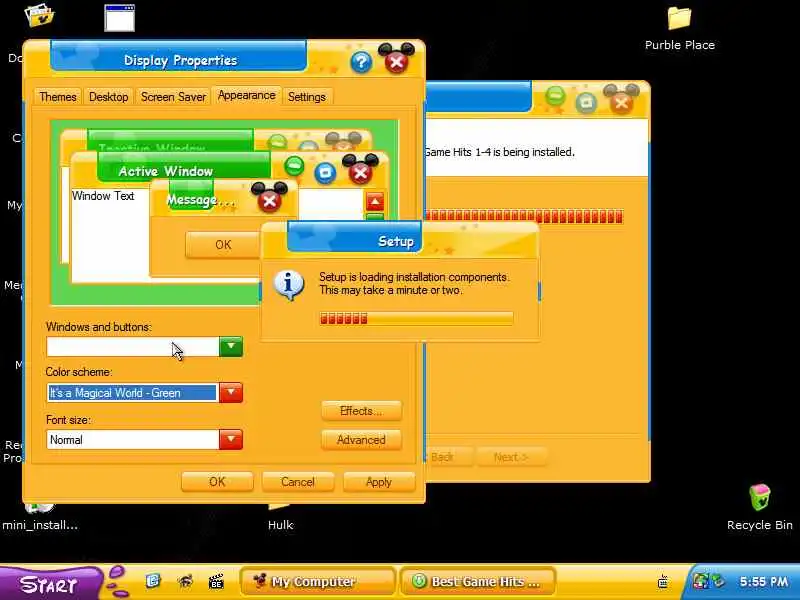The height and width of the screenshot is (600, 800).
Task: Switch to the Settings tab
Action: click(307, 97)
